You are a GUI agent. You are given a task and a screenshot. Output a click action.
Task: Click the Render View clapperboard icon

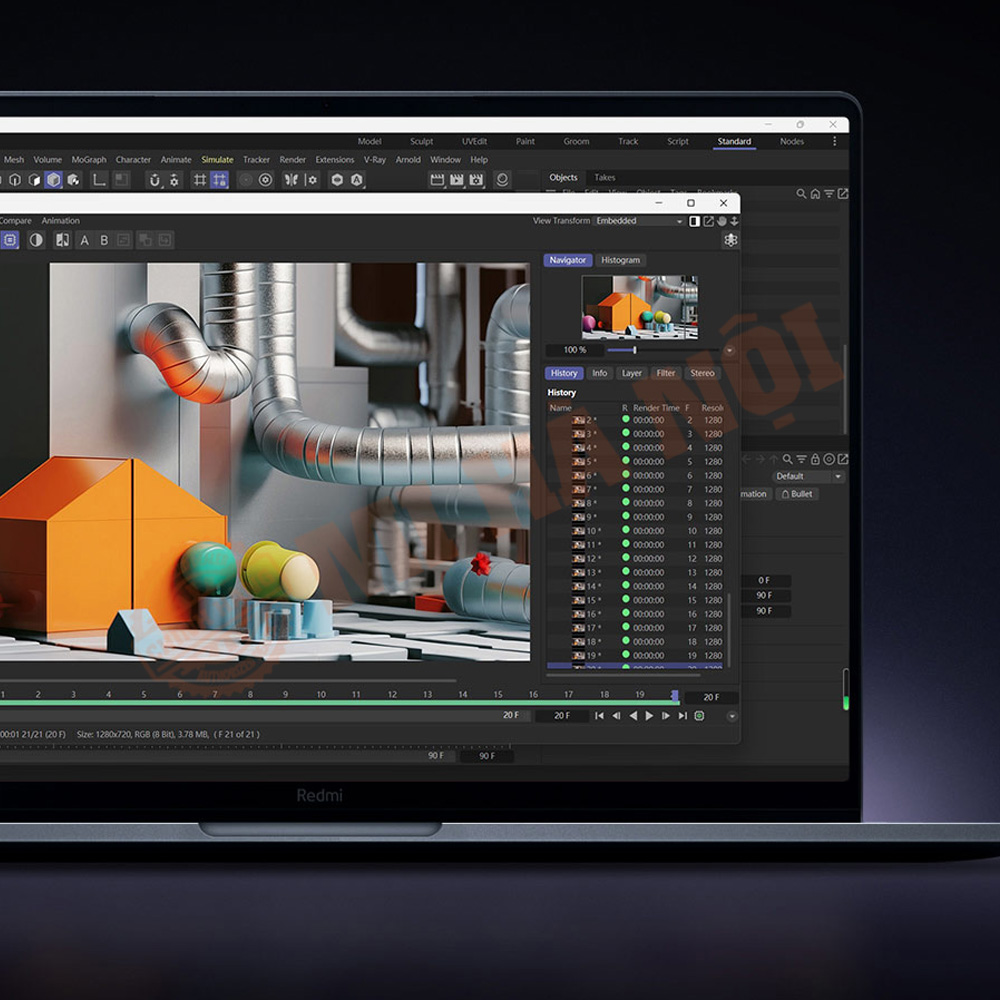click(437, 180)
